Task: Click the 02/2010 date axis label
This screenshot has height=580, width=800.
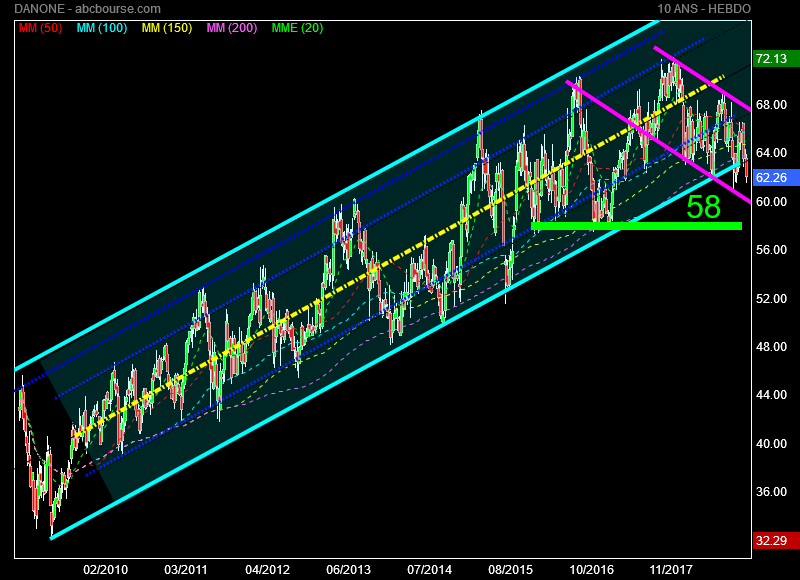Action: (x=106, y=569)
